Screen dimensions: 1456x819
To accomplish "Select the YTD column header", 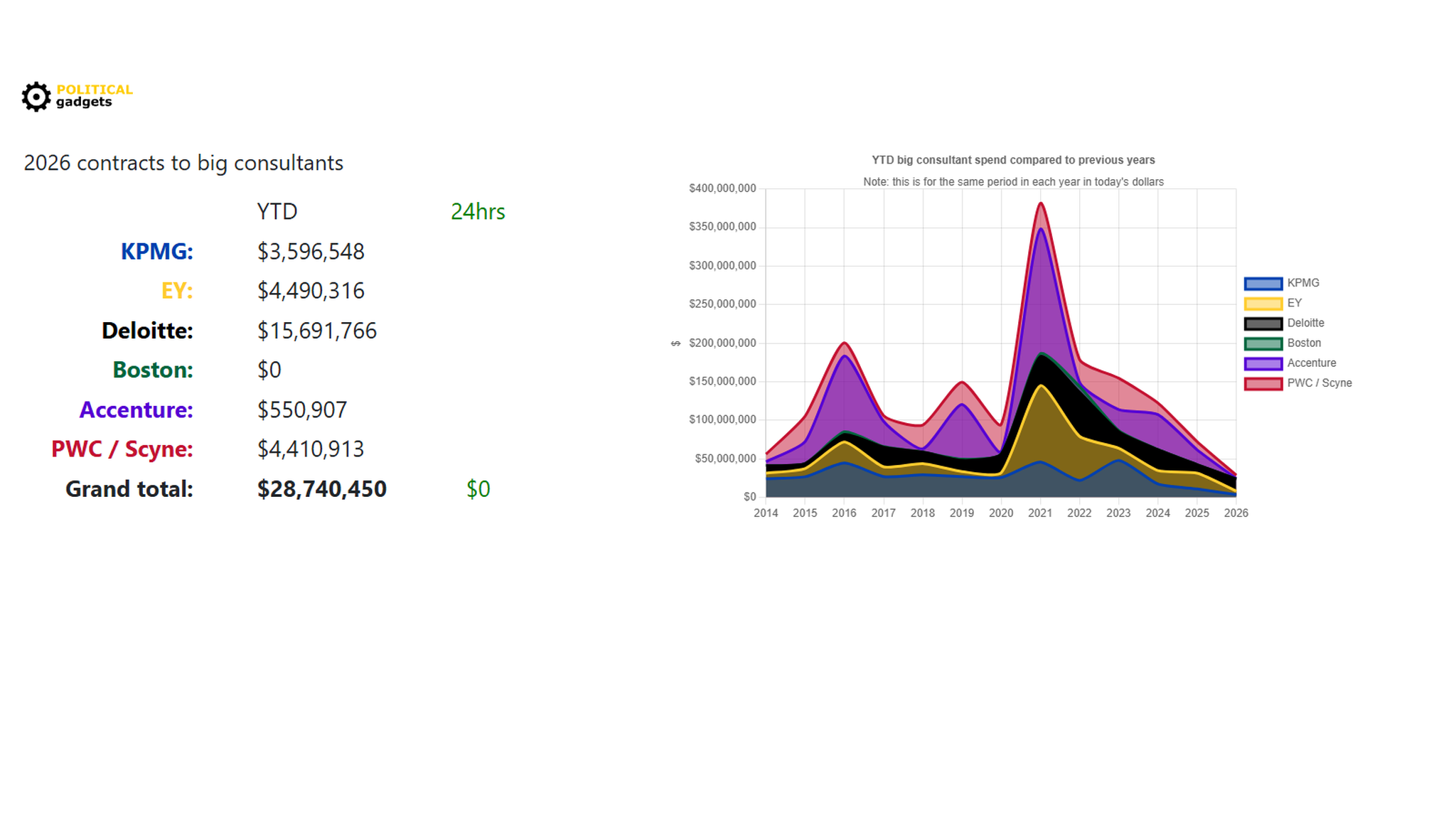I will click(x=277, y=212).
